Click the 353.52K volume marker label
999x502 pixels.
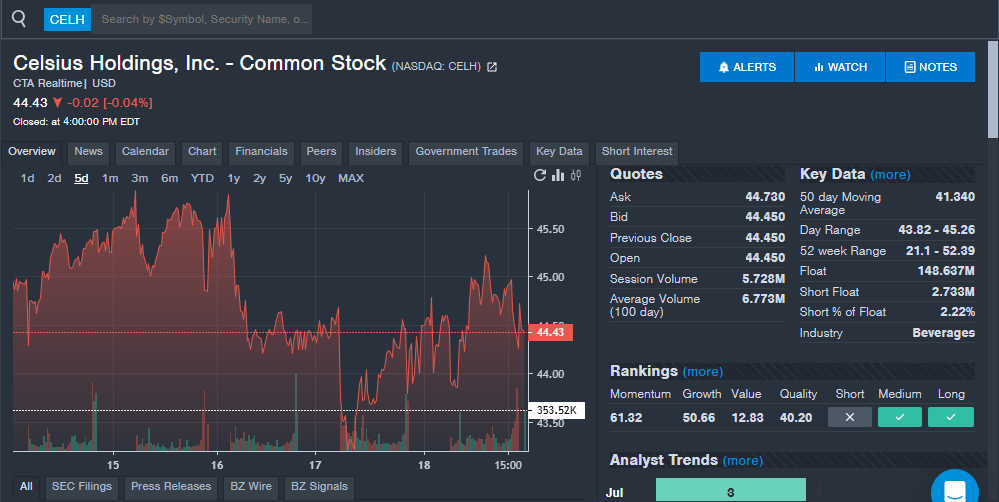pyautogui.click(x=556, y=410)
